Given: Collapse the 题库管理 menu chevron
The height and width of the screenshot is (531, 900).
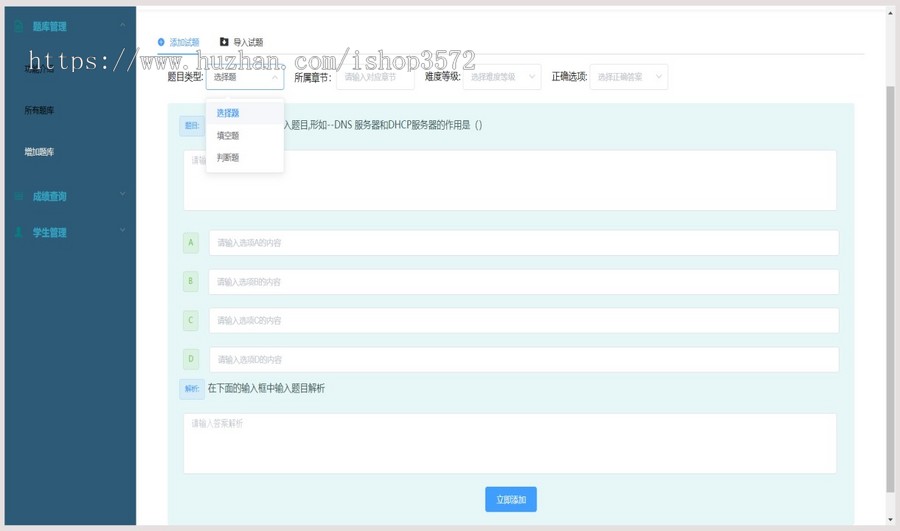Looking at the screenshot, I should [122, 25].
